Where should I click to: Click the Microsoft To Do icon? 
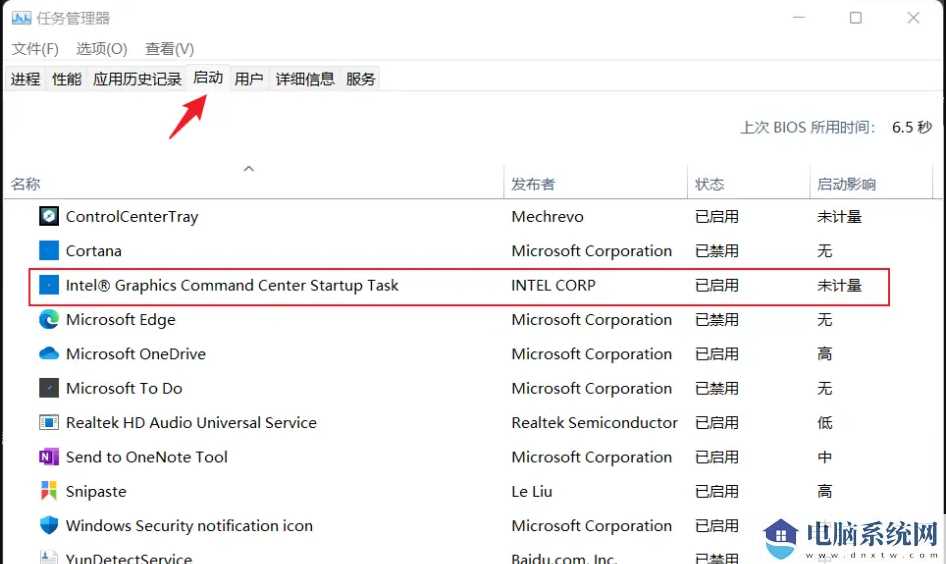49,388
